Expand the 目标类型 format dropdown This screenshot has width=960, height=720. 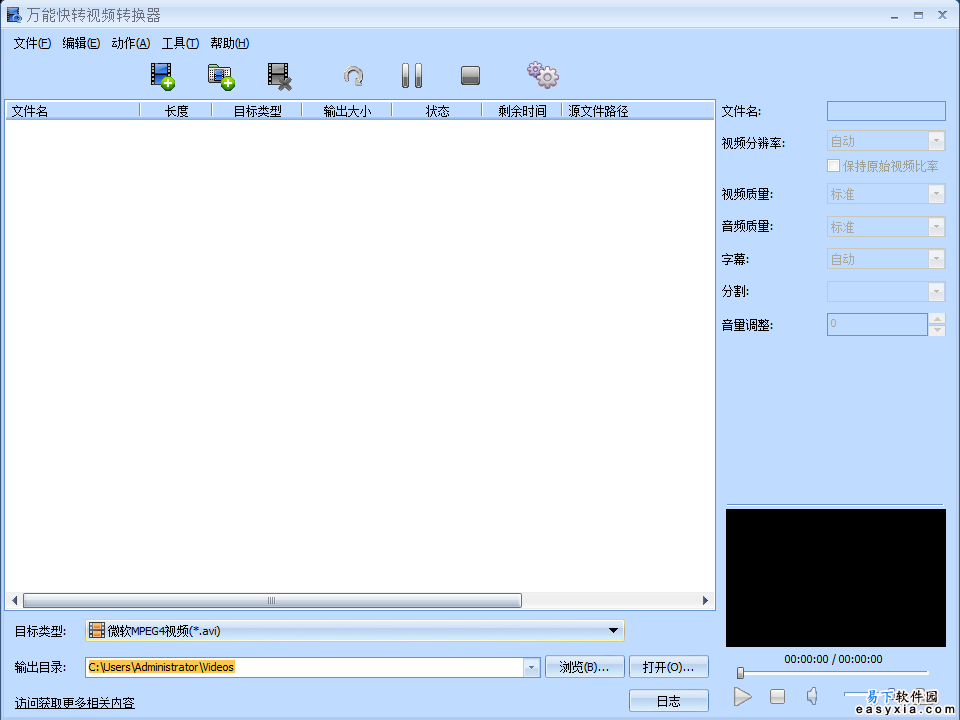pos(613,630)
